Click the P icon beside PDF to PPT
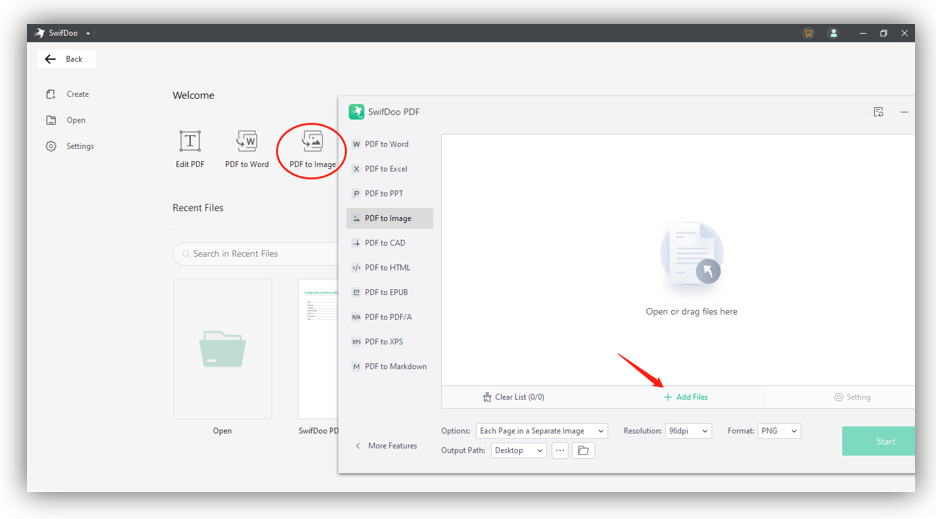 [356, 194]
